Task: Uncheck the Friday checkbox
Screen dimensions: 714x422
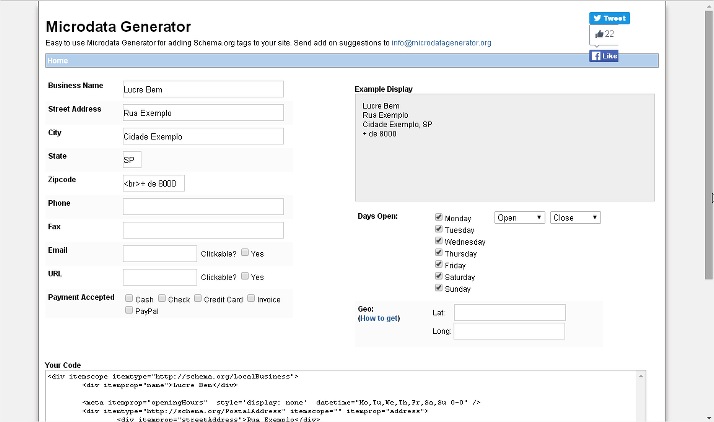Action: pyautogui.click(x=439, y=264)
